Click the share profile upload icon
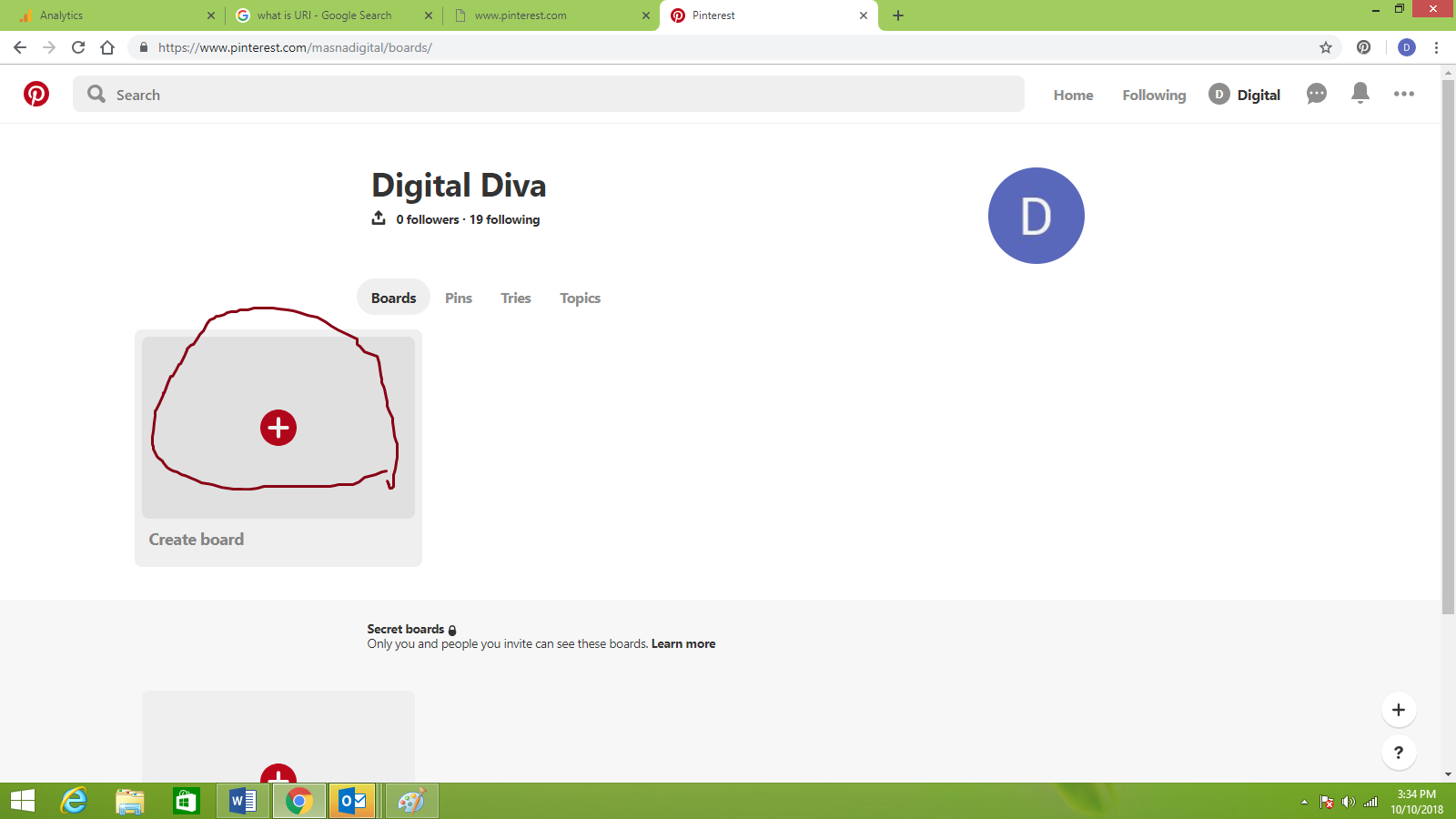 click(x=379, y=218)
